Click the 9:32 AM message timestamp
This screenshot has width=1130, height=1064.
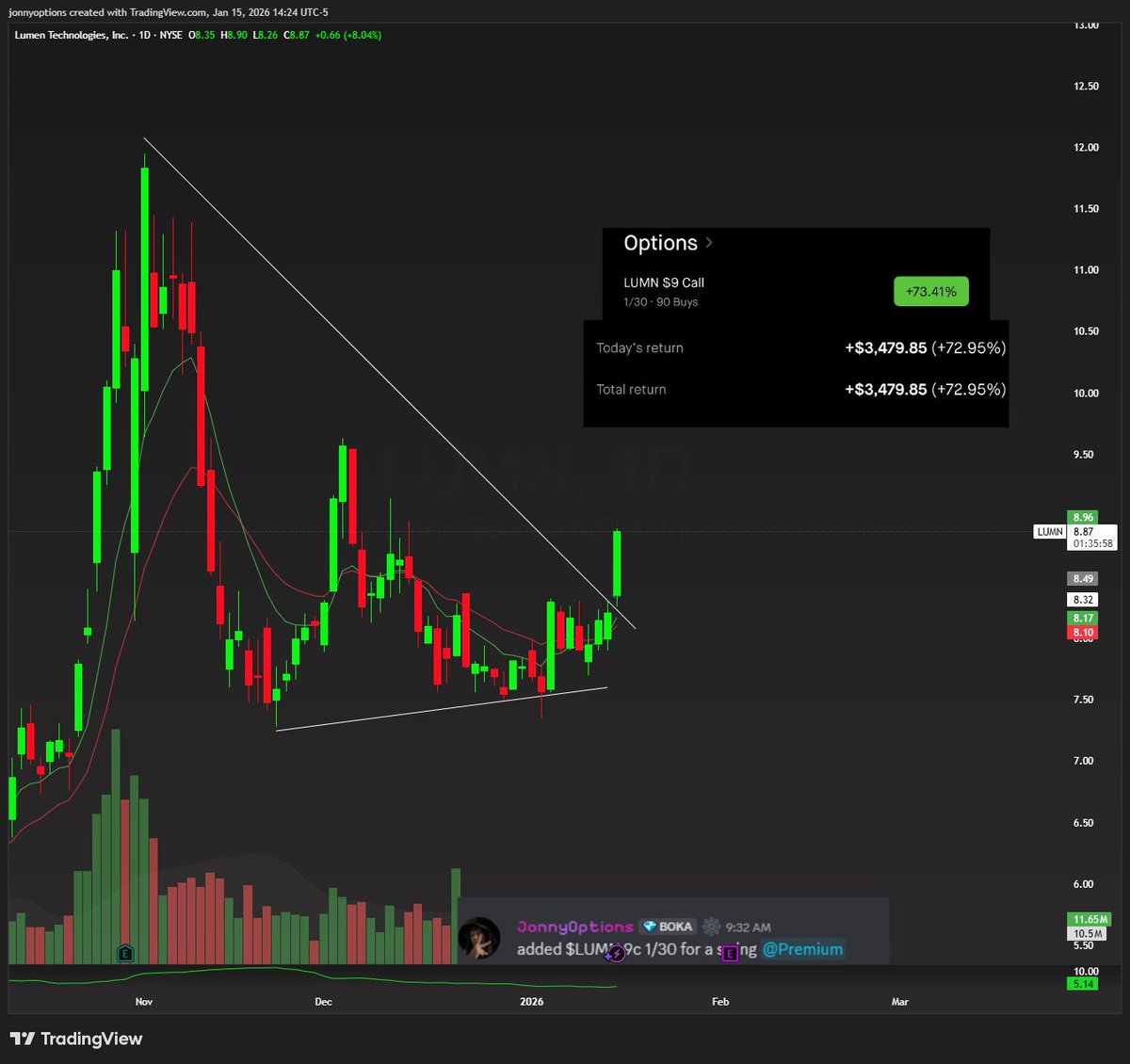pyautogui.click(x=749, y=927)
